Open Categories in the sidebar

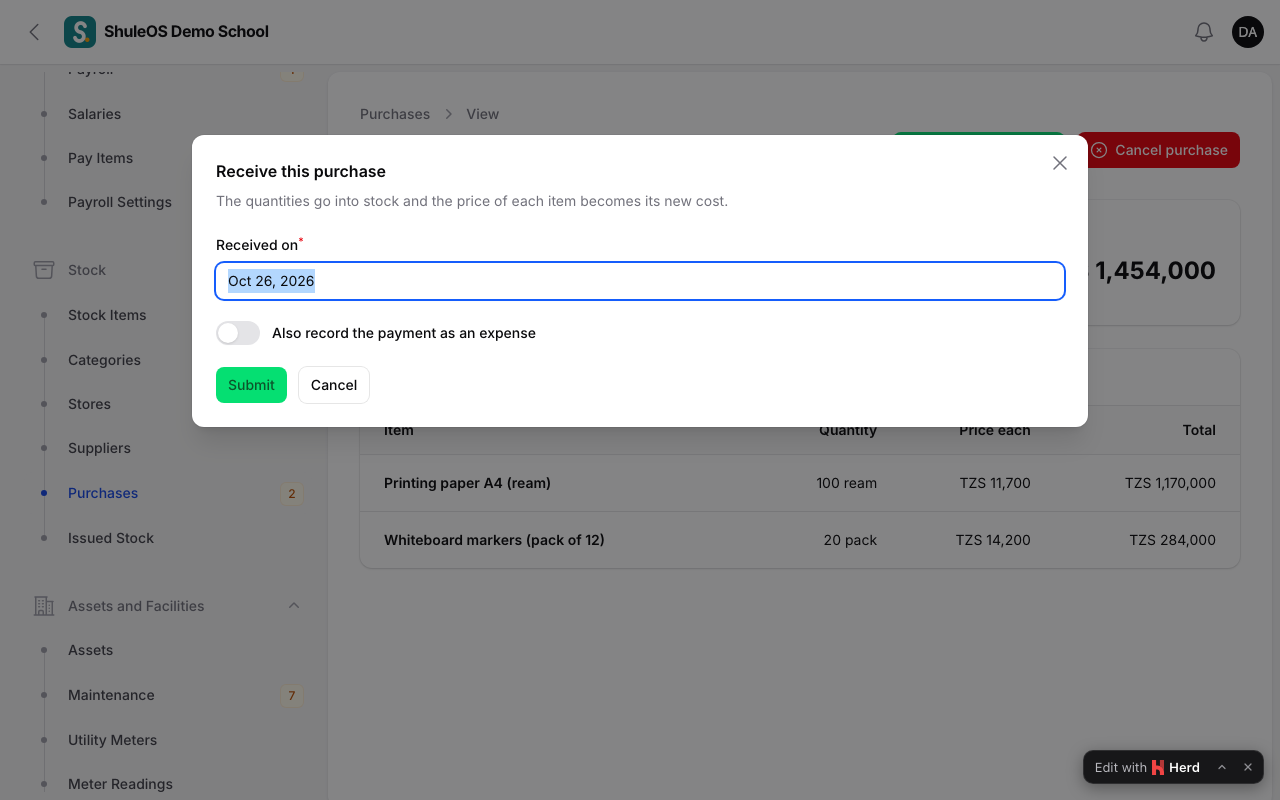104,360
